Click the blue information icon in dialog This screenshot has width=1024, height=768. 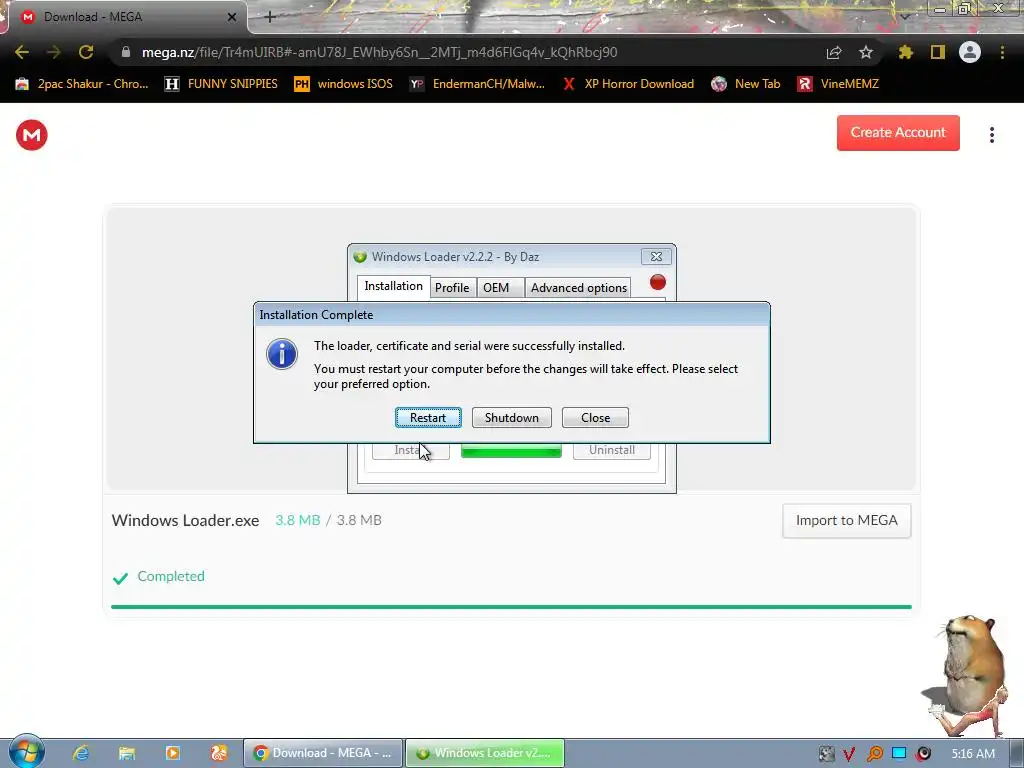click(x=281, y=354)
